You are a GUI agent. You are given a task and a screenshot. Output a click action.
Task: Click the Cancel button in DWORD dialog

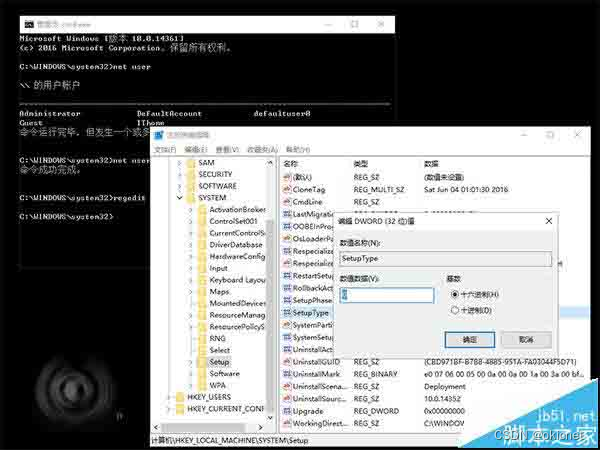(x=526, y=339)
